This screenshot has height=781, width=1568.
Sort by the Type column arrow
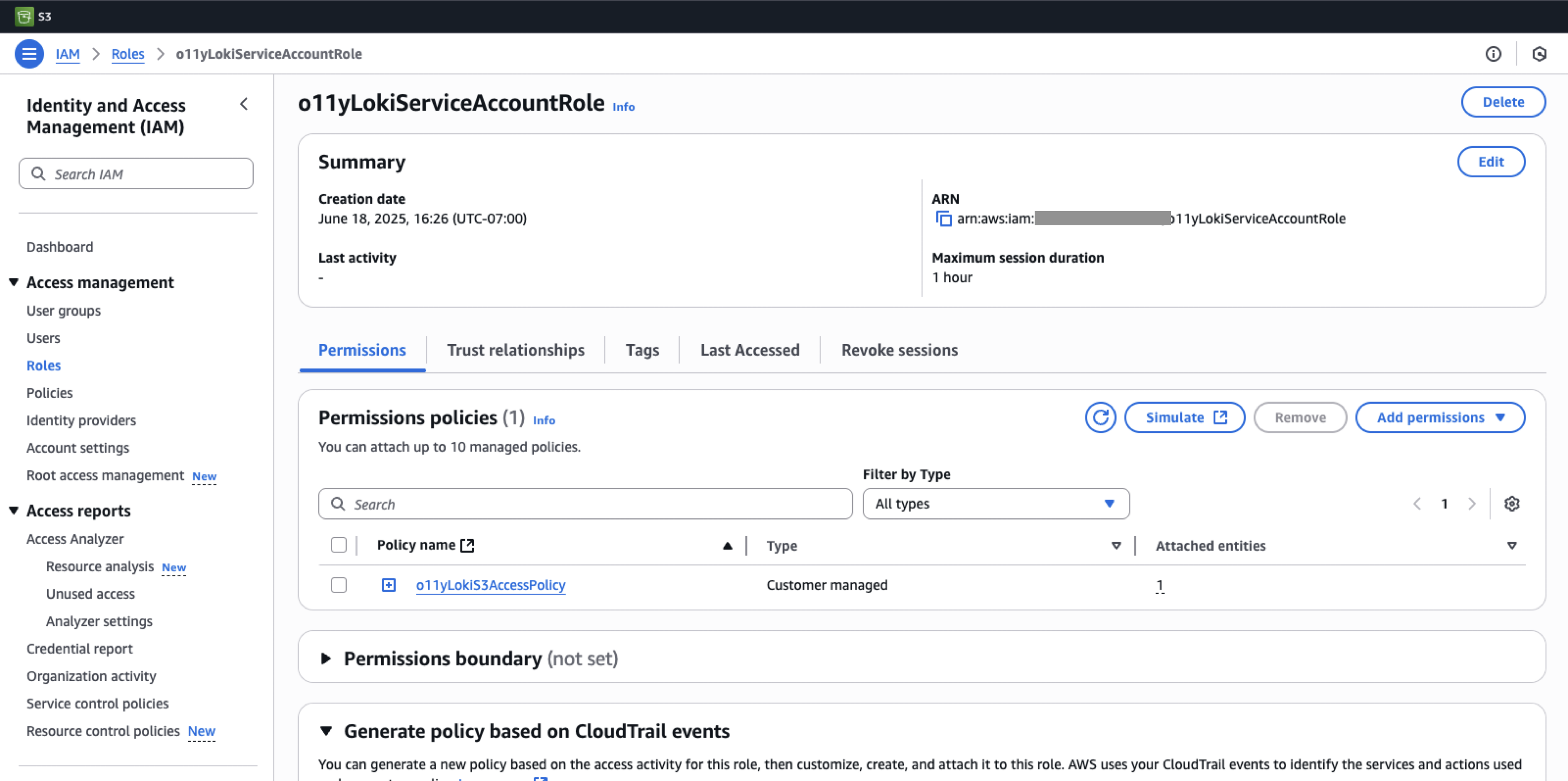1117,545
